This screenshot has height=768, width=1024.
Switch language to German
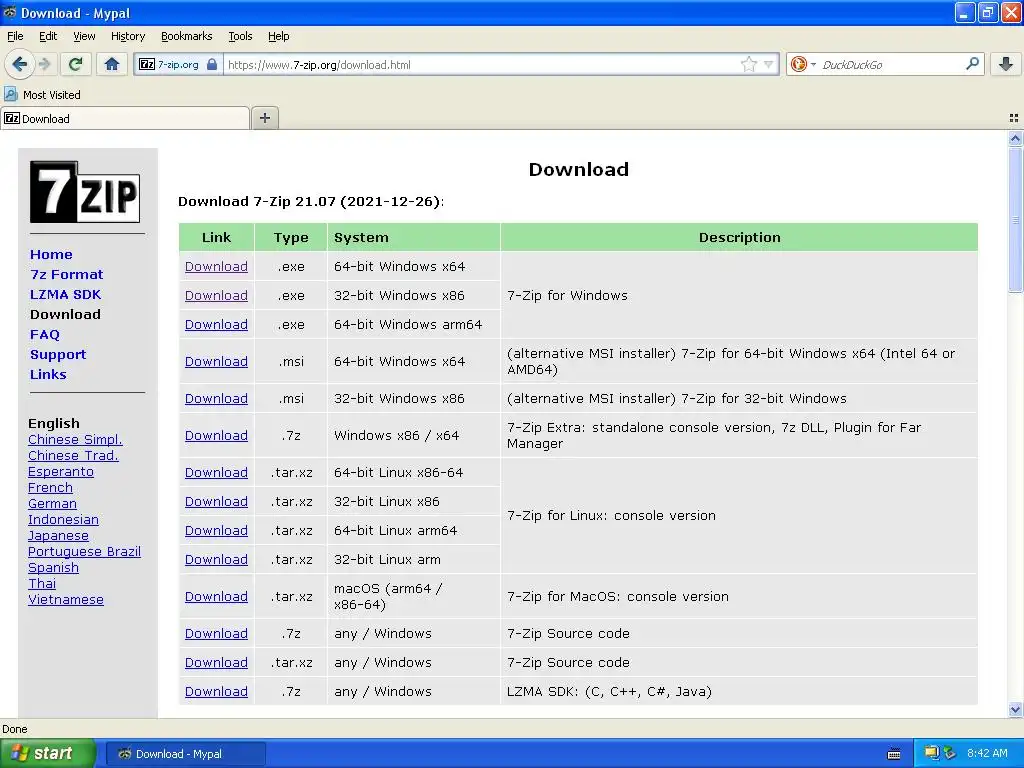click(x=52, y=504)
